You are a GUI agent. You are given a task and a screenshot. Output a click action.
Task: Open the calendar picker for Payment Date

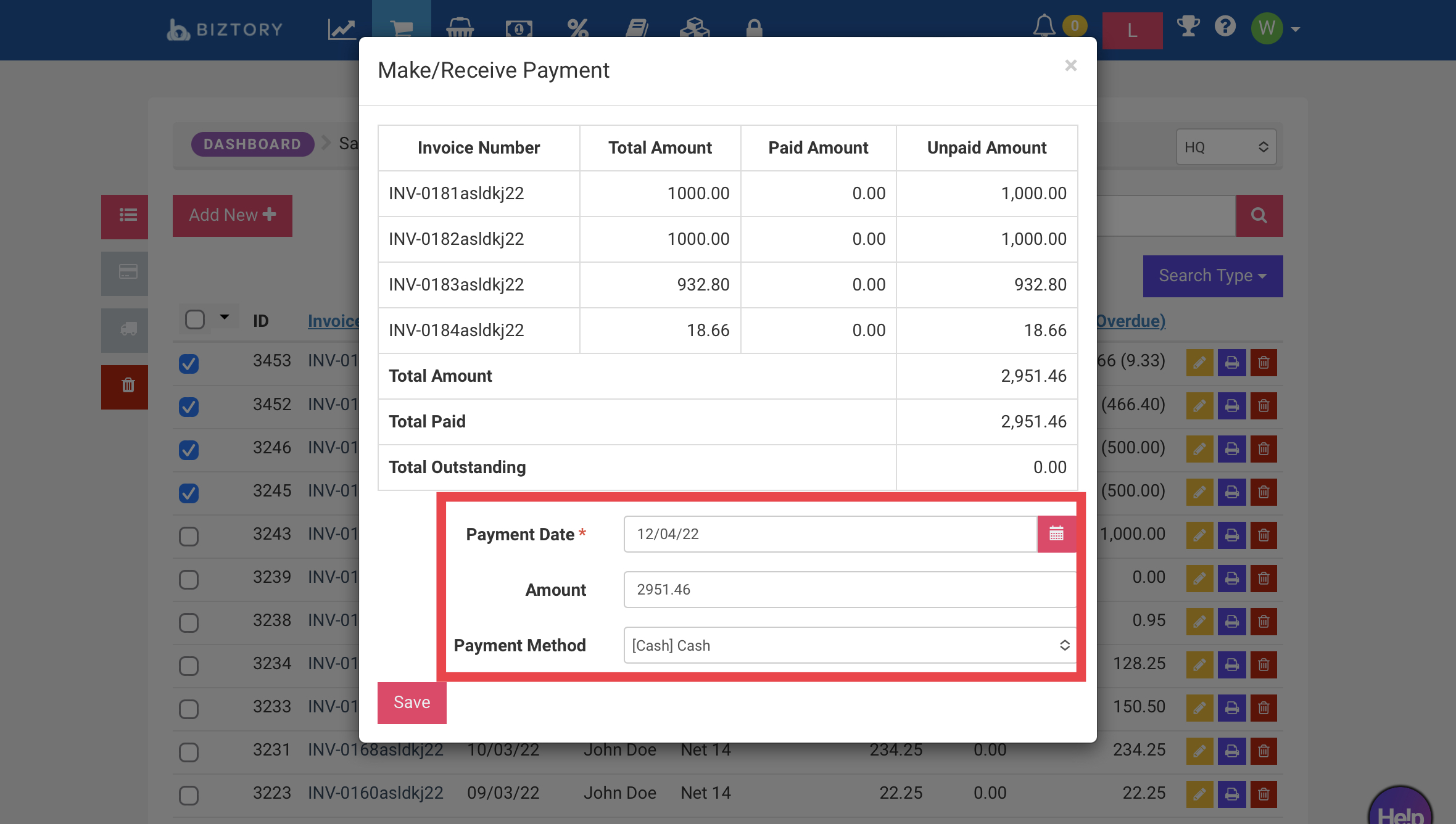(1056, 534)
